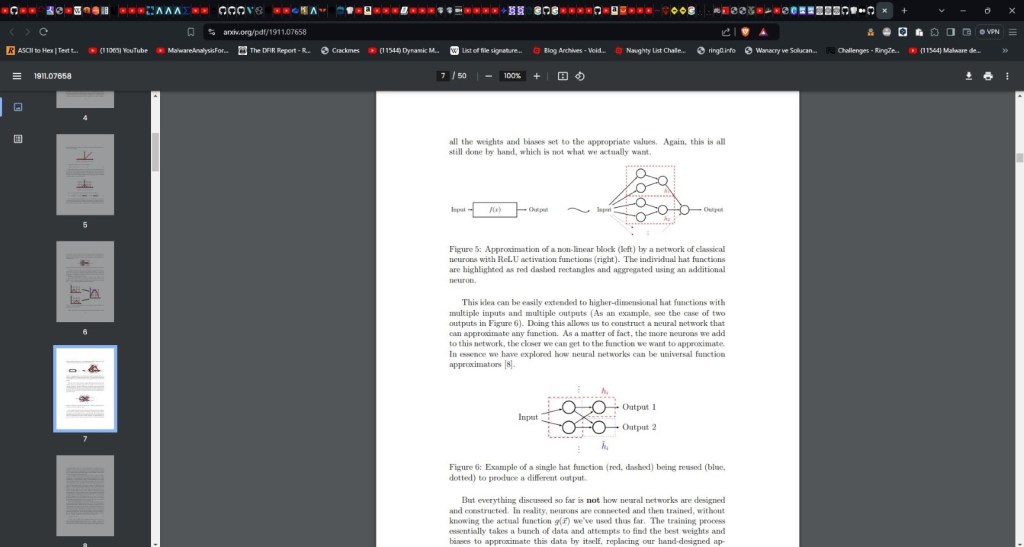The width and height of the screenshot is (1024, 547).
Task: Switch to thumbnails view in sidebar
Action: point(17,106)
